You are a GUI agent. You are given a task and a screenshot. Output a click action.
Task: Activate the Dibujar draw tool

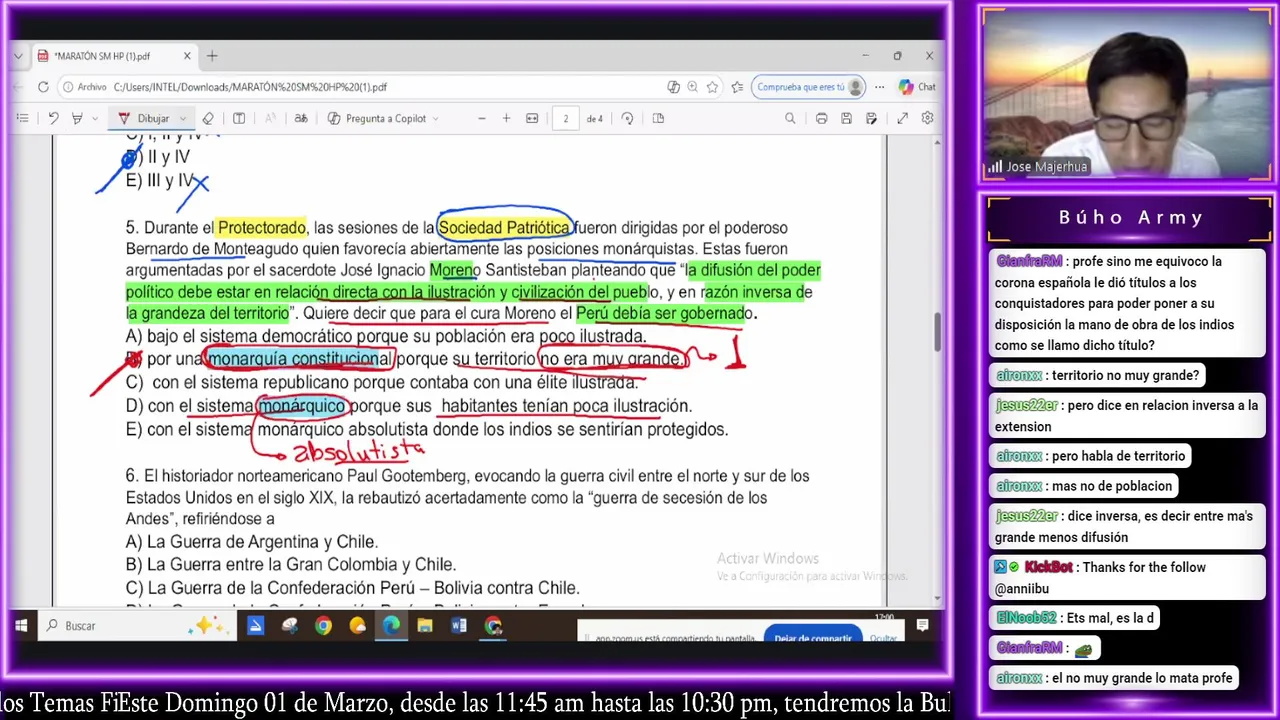click(x=145, y=118)
